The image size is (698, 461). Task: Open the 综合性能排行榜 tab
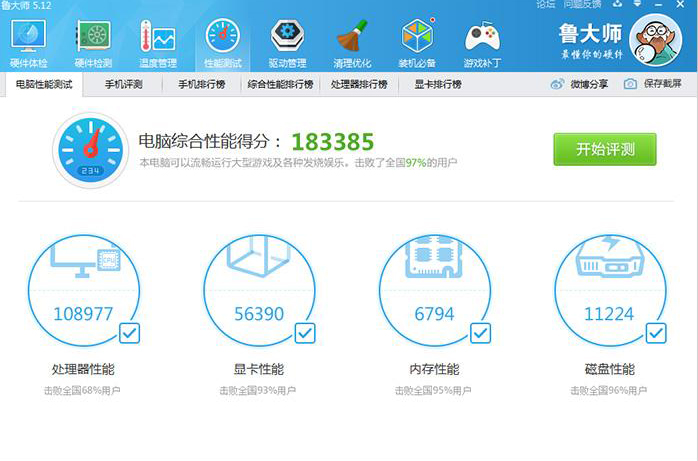coord(280,85)
